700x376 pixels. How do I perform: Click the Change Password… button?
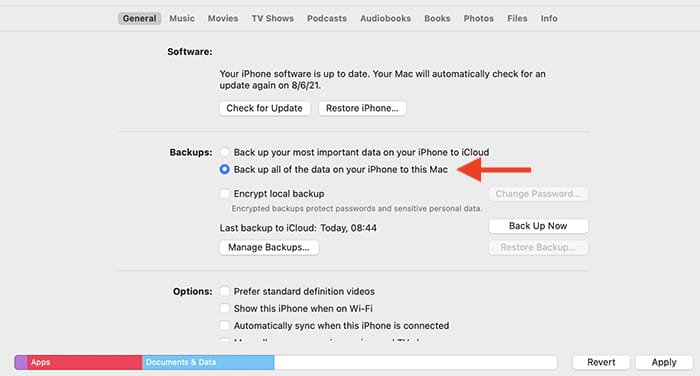pyautogui.click(x=538, y=194)
